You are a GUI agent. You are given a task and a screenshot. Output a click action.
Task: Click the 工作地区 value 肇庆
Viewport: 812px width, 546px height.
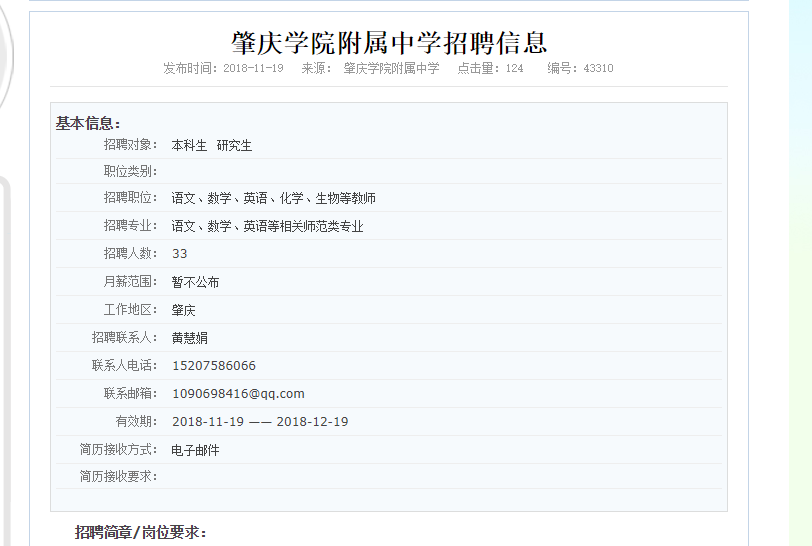coord(183,311)
